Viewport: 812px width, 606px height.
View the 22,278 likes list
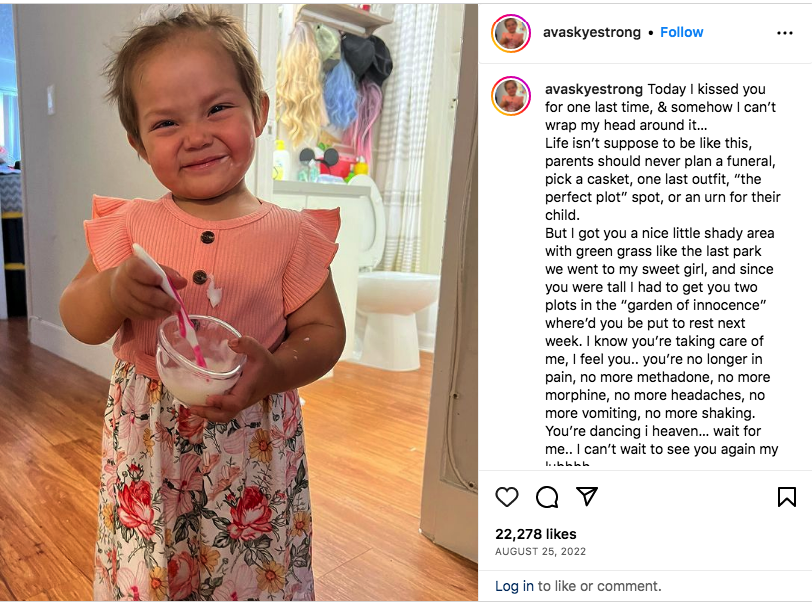point(535,534)
